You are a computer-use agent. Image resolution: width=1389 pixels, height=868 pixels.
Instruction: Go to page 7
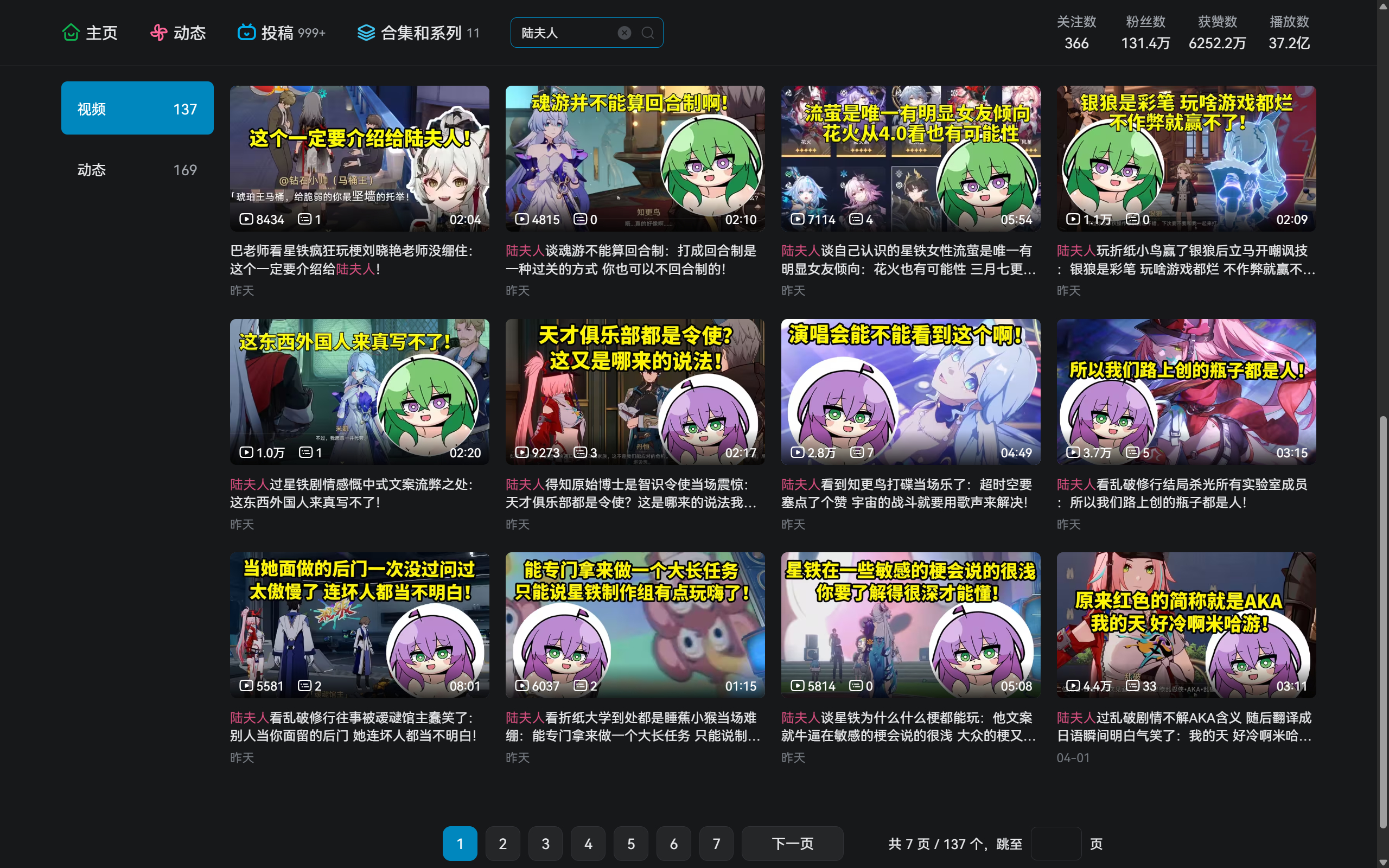click(716, 843)
